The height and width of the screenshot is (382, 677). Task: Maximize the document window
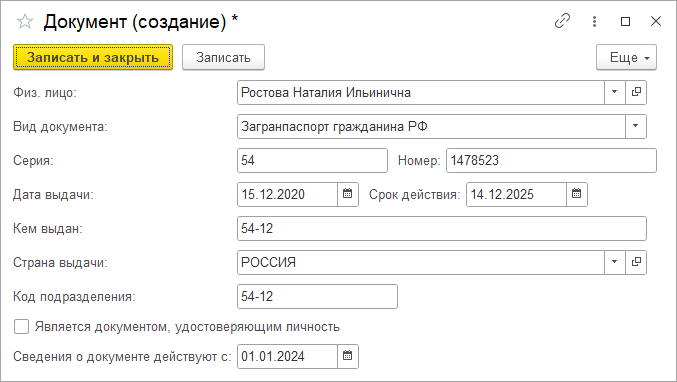tap(625, 21)
